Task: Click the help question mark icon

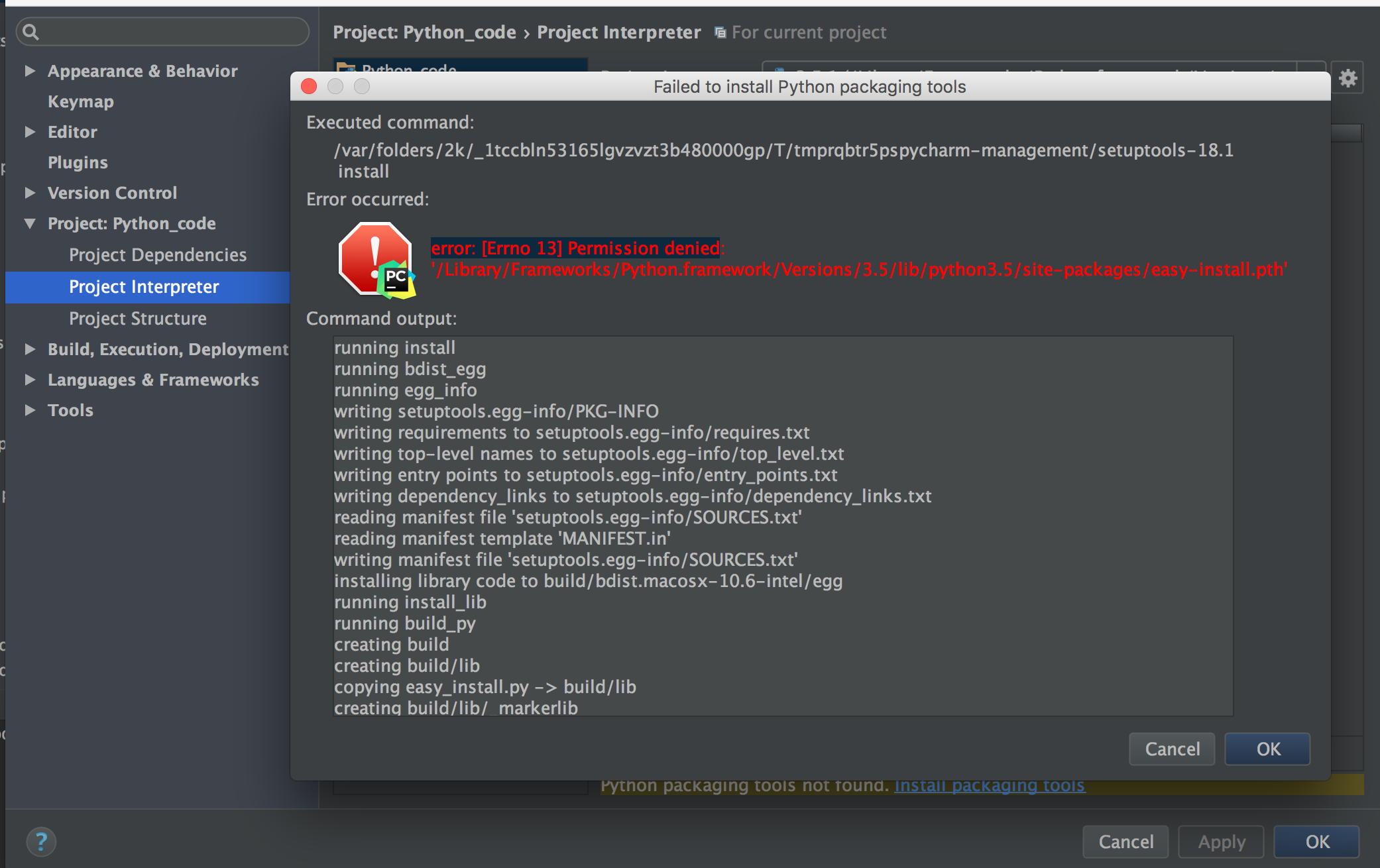Action: (x=41, y=841)
